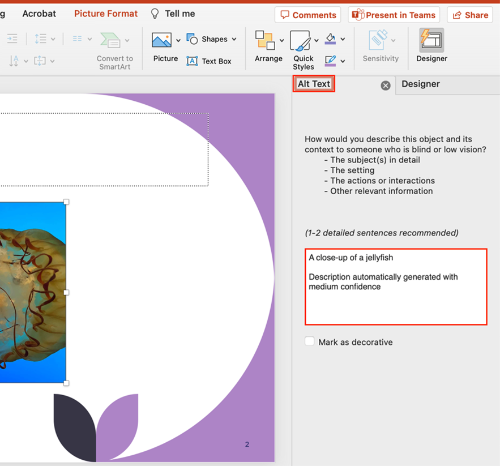Expand the Quick Styles dropdown arrow
This screenshot has height=466, width=500.
click(x=316, y=40)
